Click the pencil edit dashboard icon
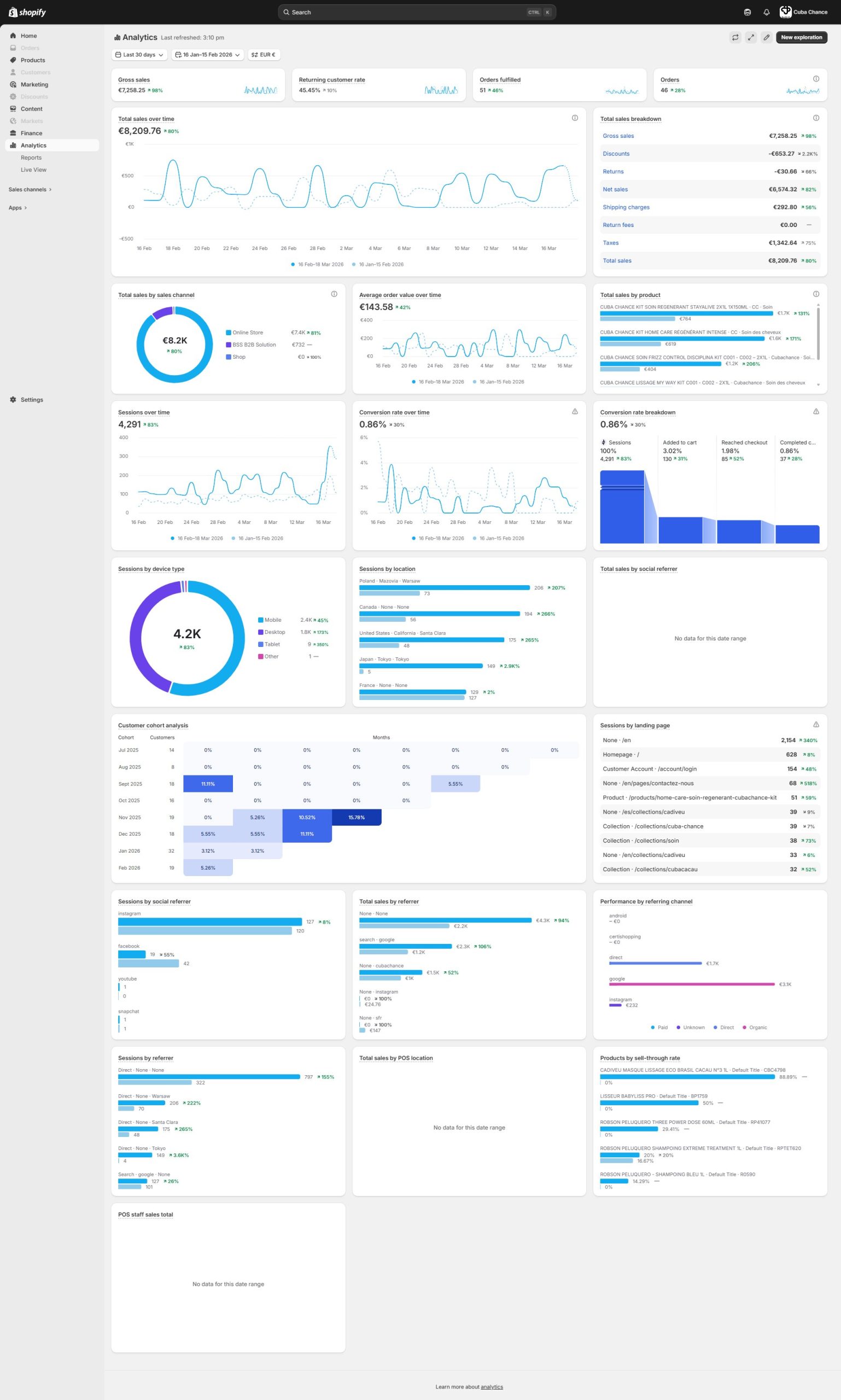Screen dimensions: 841x1400 point(766,37)
